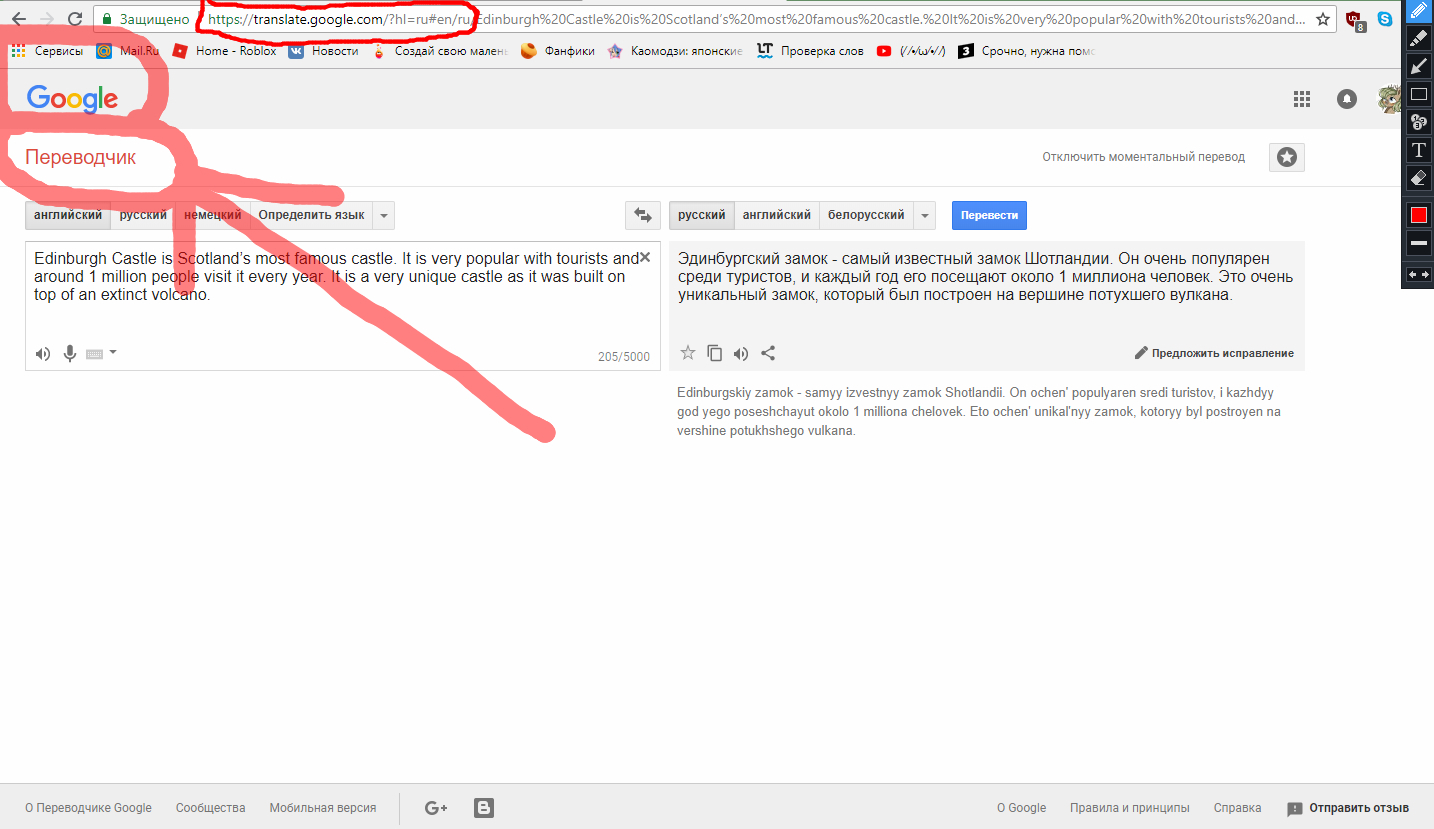Click Отправить отзыв feedback button
Screen dimensions: 1434x829
click(x=1348, y=808)
